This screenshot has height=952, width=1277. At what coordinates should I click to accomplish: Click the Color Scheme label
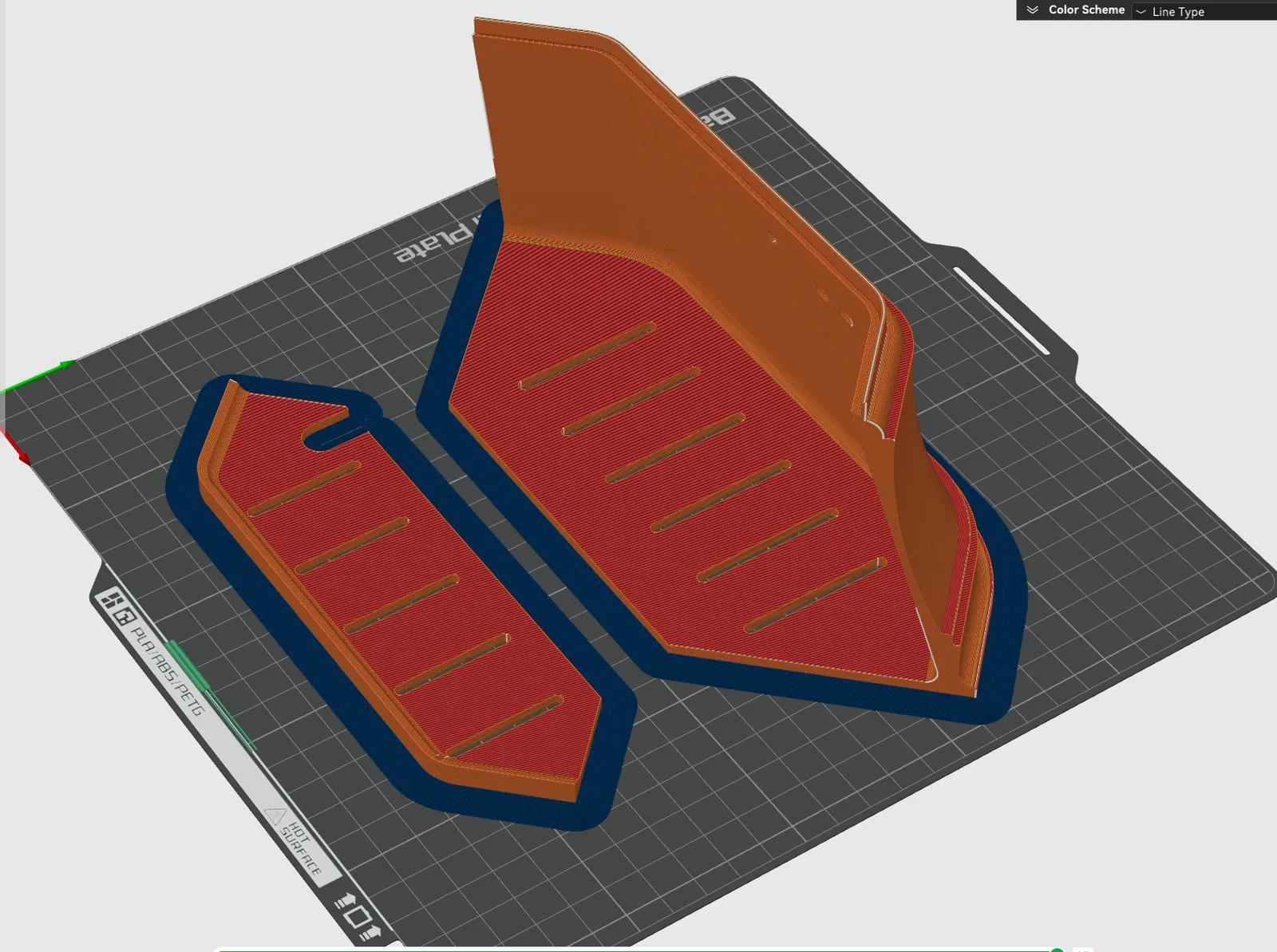click(1086, 10)
